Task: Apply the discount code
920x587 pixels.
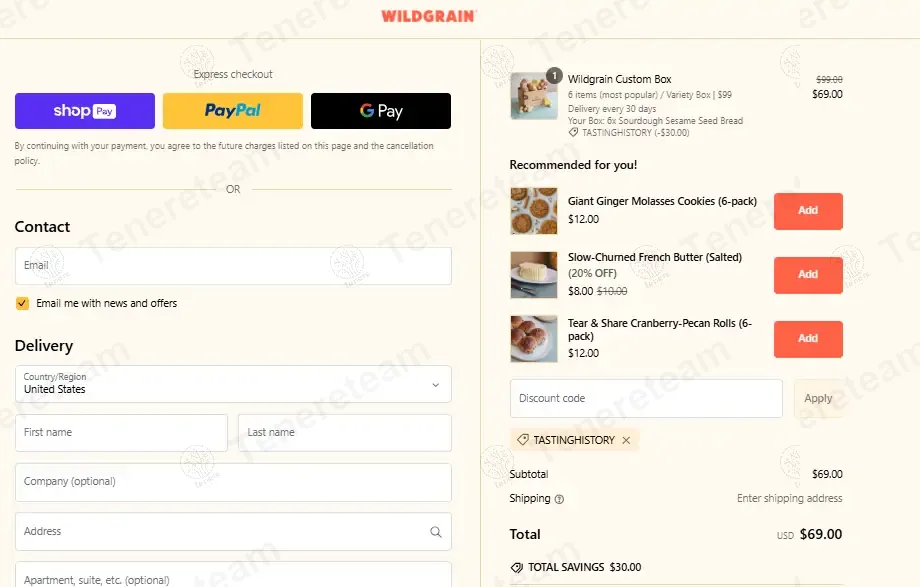Action: [818, 399]
